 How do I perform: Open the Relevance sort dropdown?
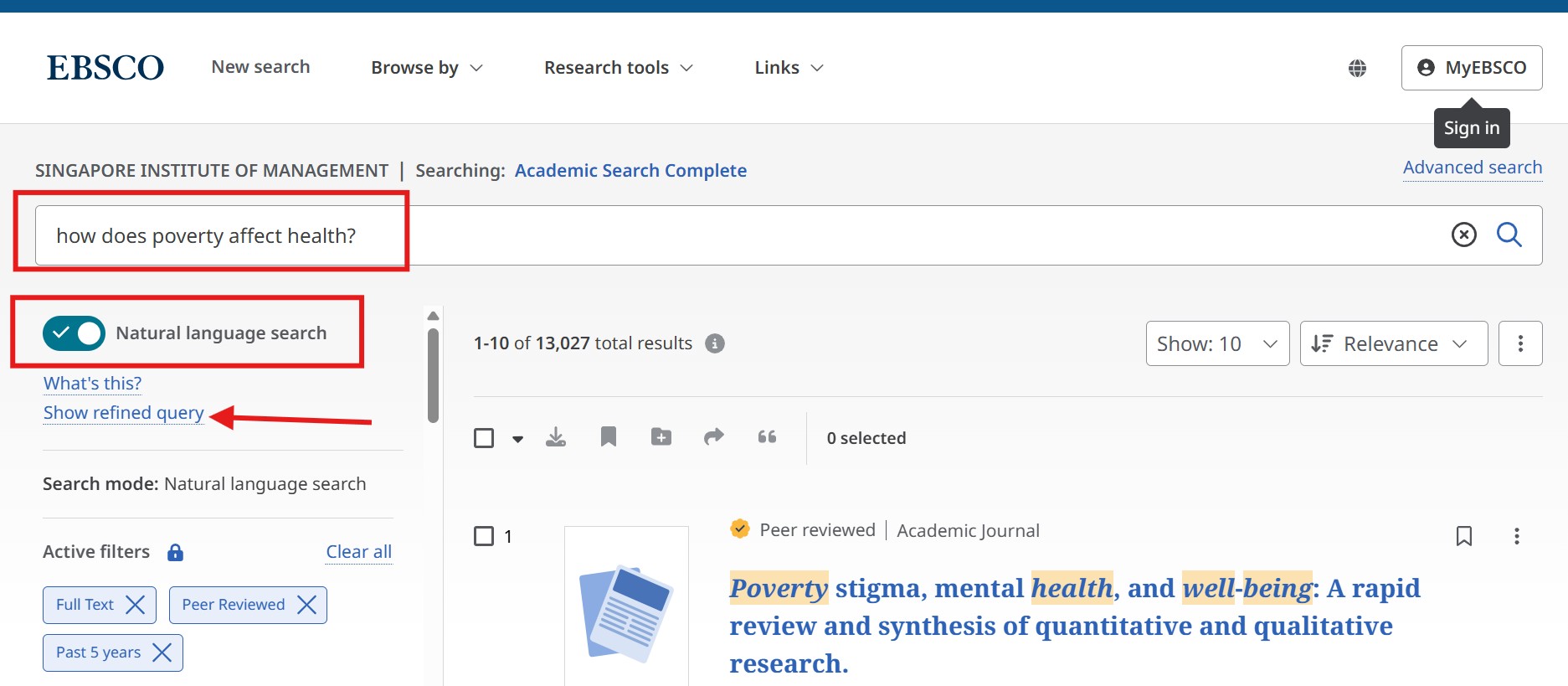coord(1394,343)
